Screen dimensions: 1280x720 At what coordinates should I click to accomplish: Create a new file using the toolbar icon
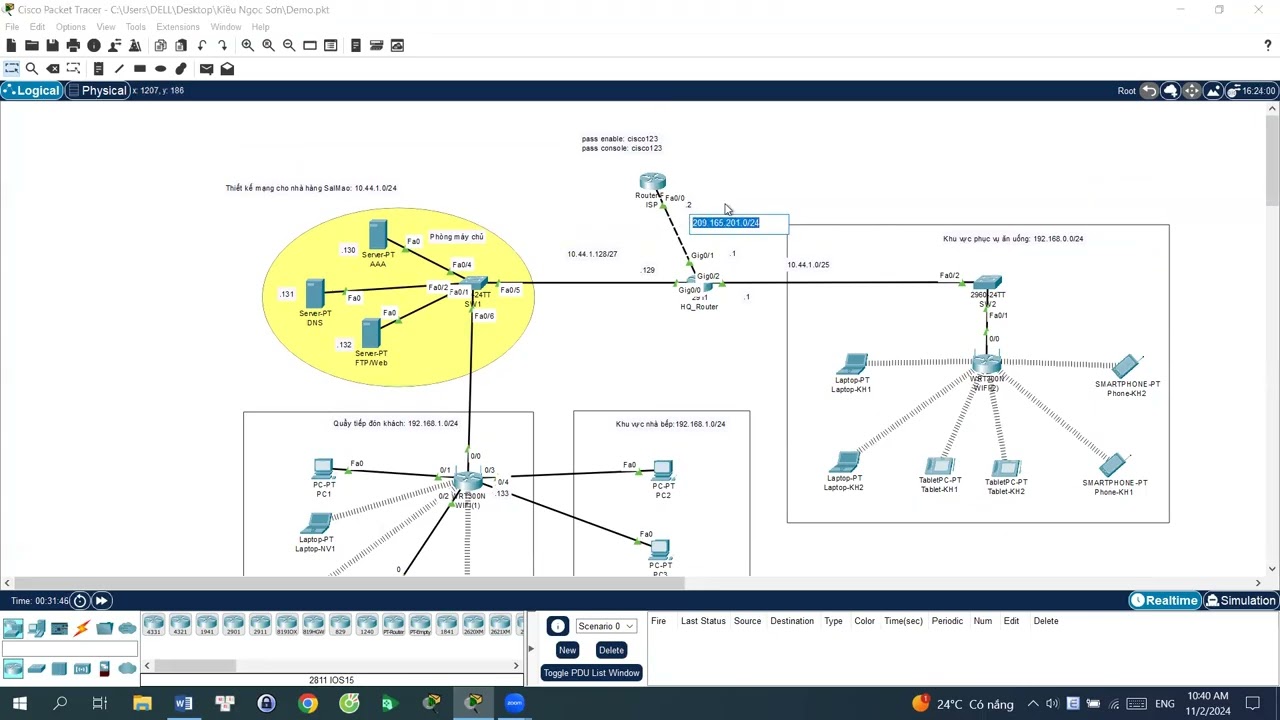pyautogui.click(x=11, y=45)
